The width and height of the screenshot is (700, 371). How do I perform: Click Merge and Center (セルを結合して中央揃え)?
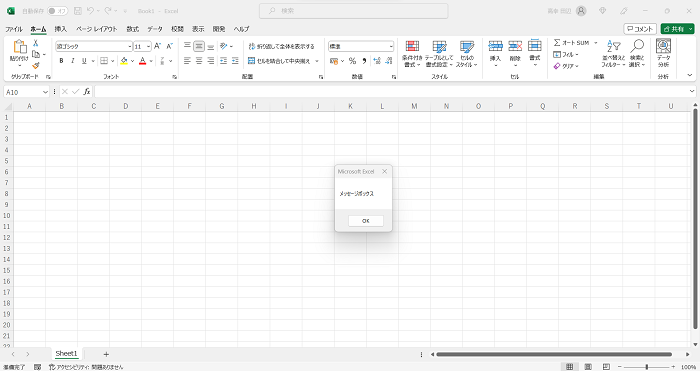(x=279, y=61)
